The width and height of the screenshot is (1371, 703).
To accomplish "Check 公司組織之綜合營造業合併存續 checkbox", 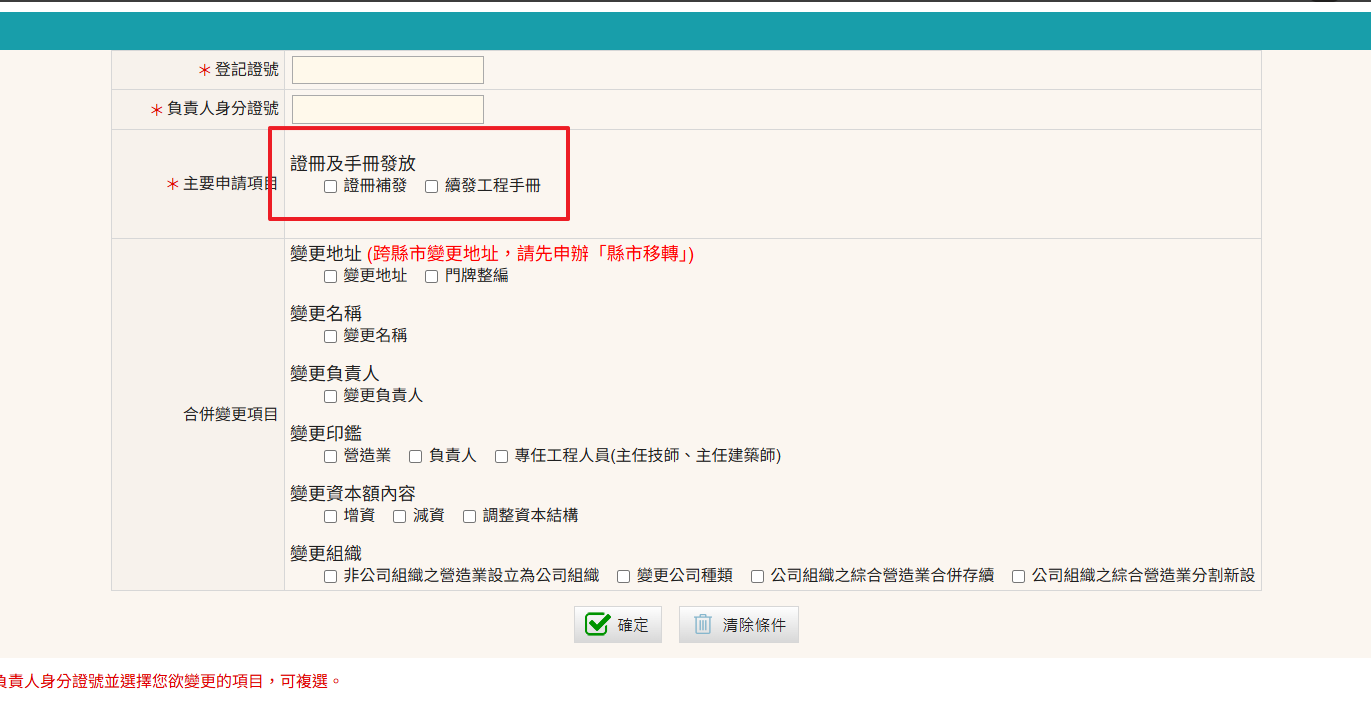I will click(758, 576).
